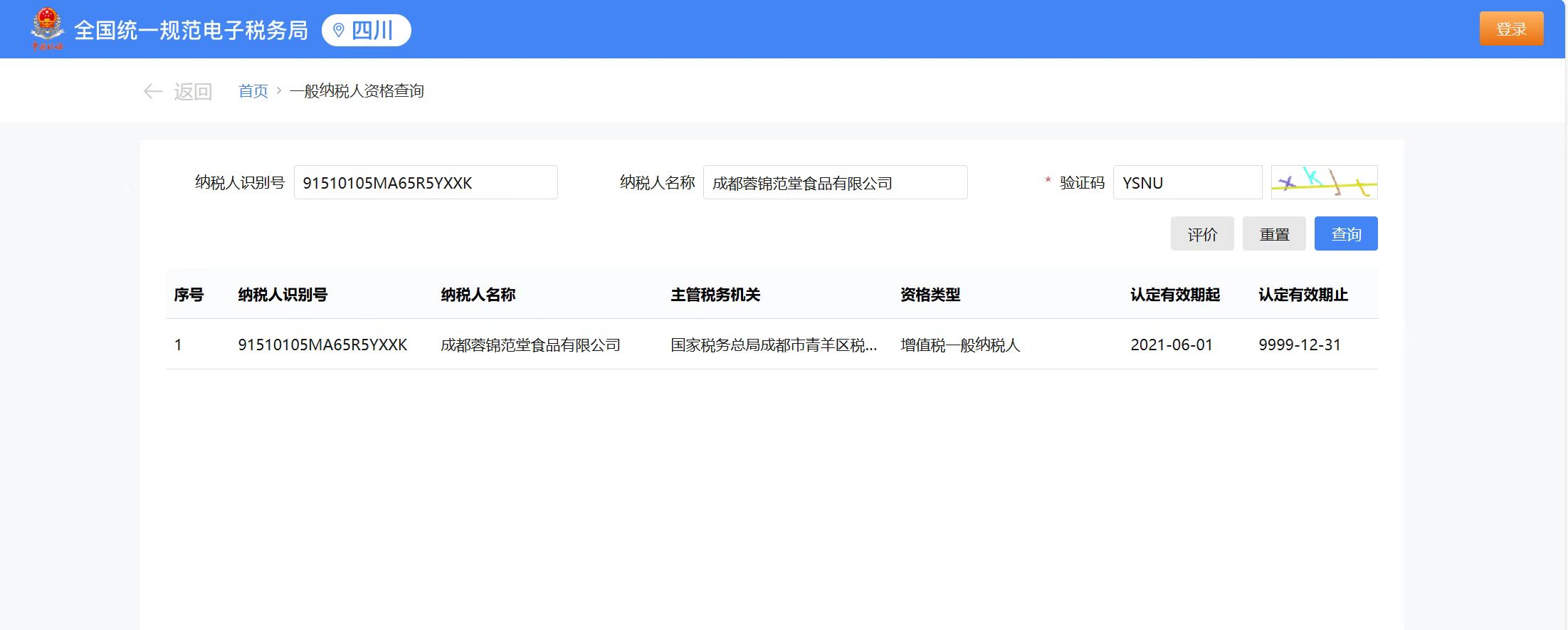This screenshot has height=630, width=1568.
Task: Click the 主管税务机关 column header
Action: (715, 295)
